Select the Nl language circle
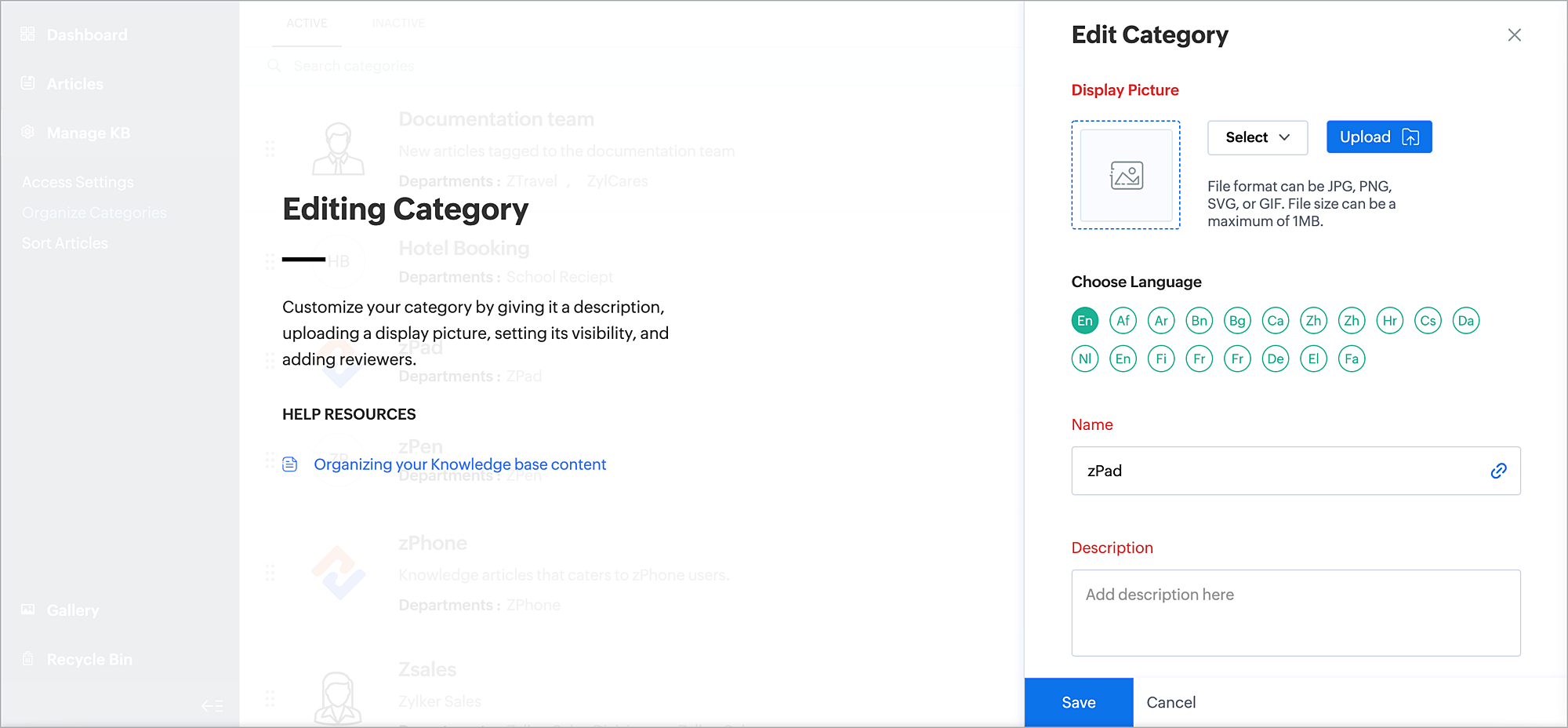1568x728 pixels. [x=1085, y=359]
